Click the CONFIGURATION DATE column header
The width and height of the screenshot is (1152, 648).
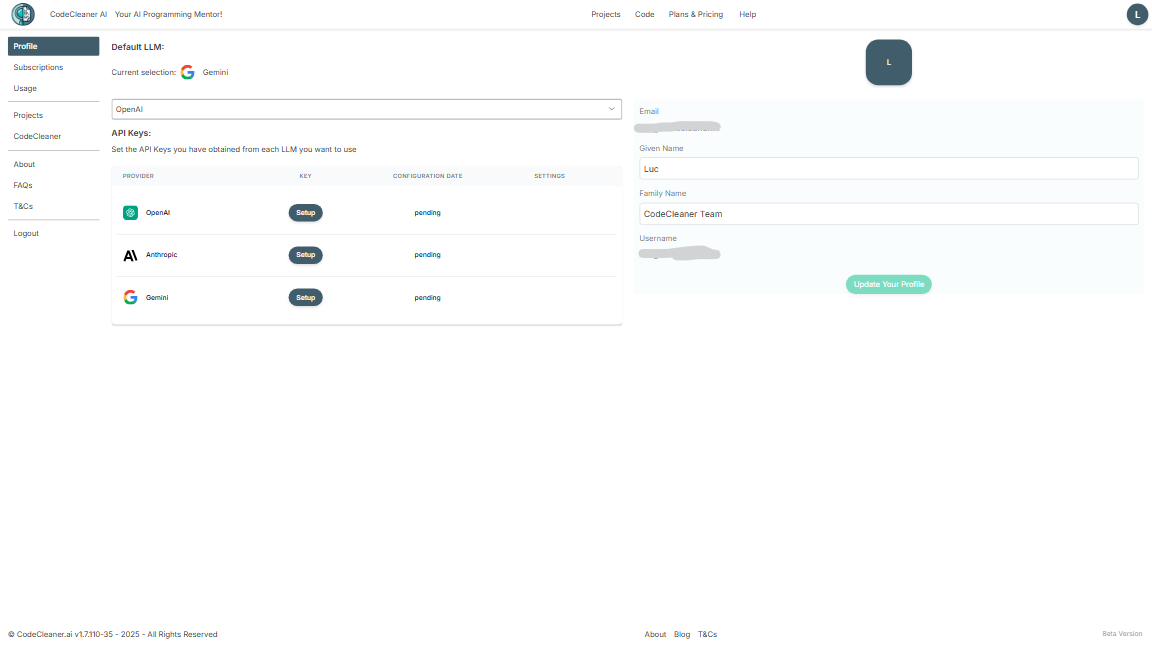pyautogui.click(x=428, y=176)
